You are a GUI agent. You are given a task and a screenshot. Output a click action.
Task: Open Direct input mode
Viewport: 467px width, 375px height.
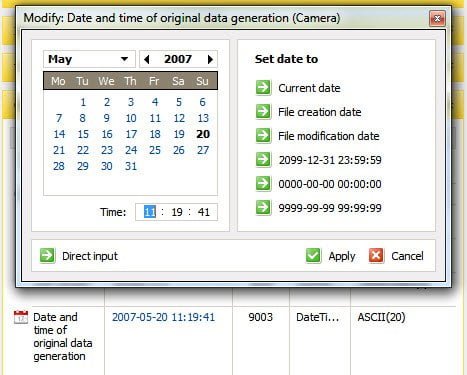90,256
